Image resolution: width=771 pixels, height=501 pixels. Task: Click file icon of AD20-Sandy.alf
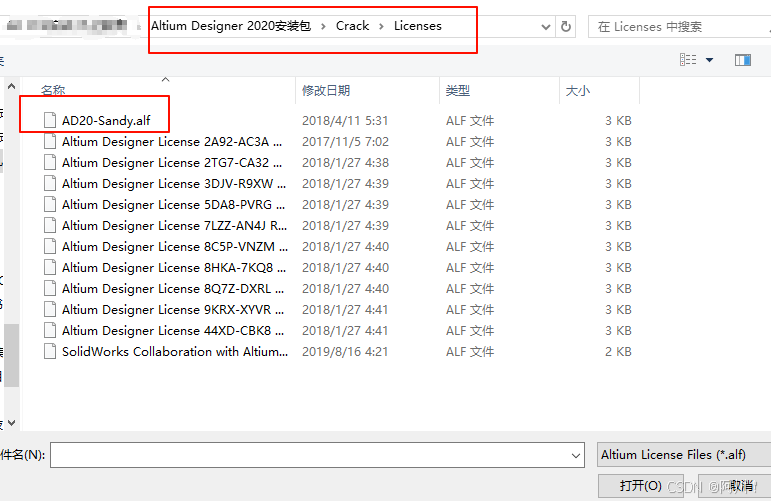50,120
